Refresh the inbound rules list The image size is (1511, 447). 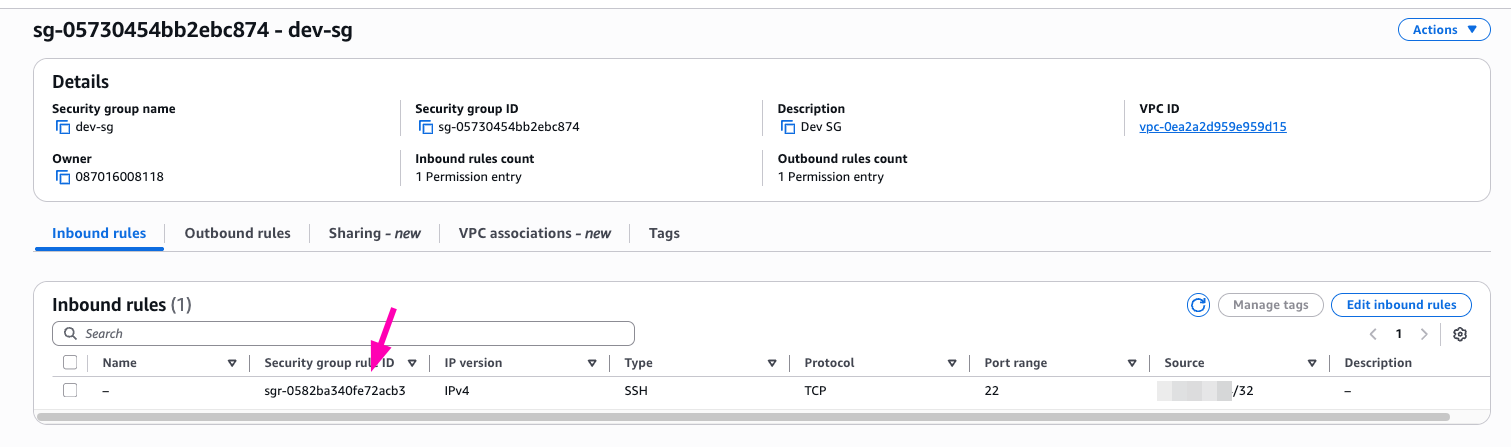click(x=1197, y=305)
